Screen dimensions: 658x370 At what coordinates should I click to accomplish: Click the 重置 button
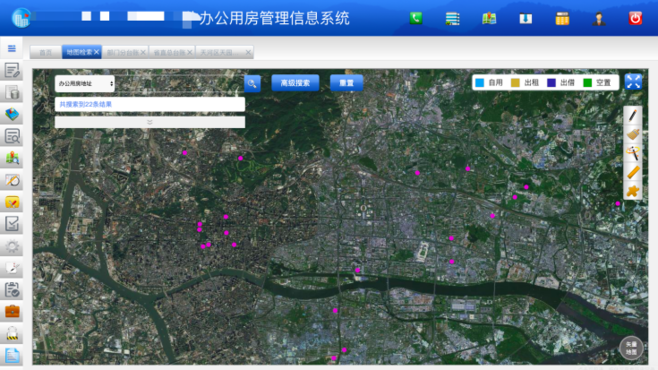click(x=346, y=83)
